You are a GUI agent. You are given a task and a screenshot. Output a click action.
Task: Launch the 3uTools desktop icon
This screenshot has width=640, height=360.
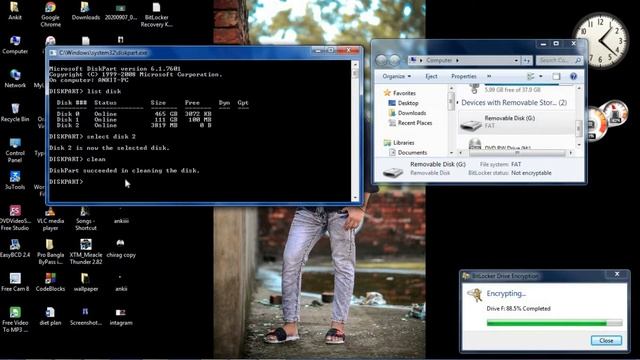tap(15, 180)
